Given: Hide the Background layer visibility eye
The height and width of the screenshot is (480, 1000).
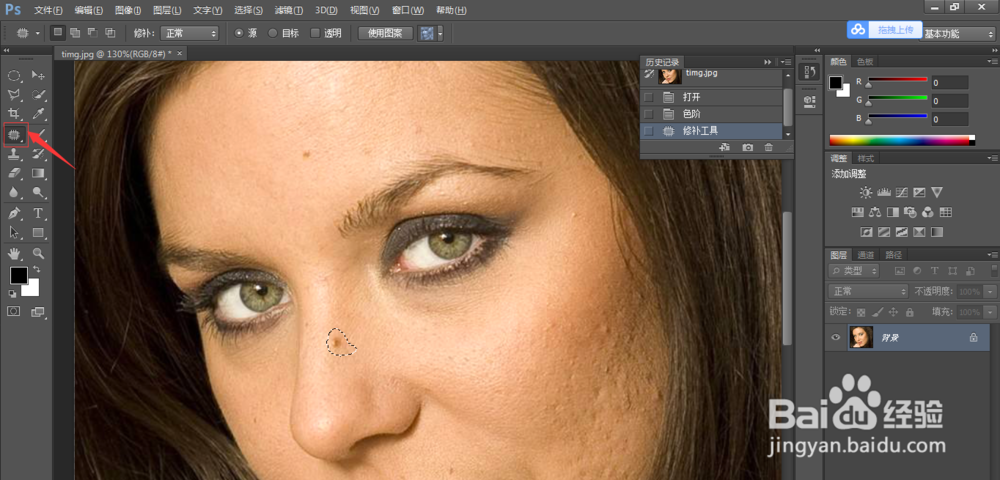Looking at the screenshot, I should 835,337.
